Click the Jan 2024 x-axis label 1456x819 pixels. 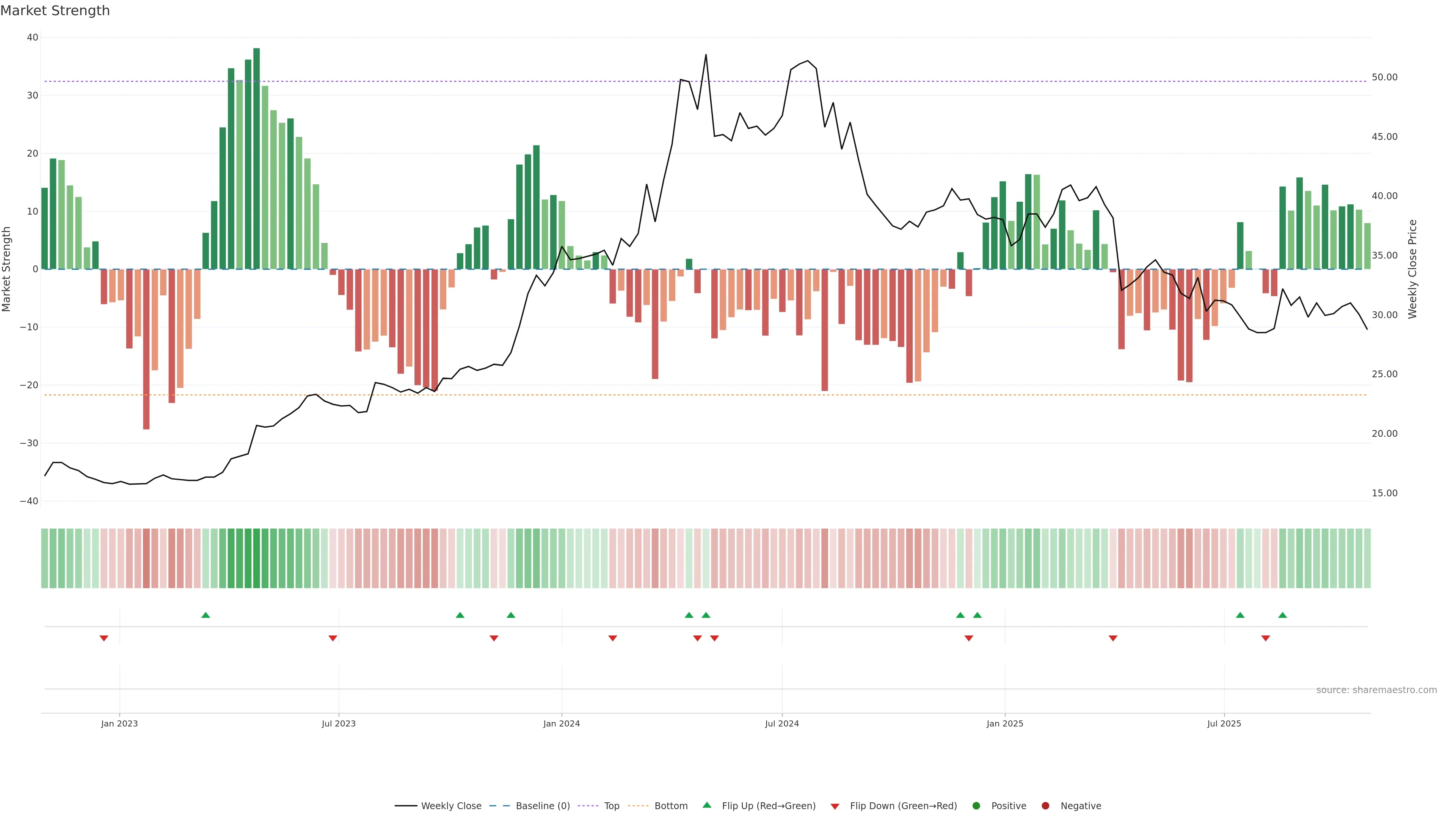click(561, 723)
